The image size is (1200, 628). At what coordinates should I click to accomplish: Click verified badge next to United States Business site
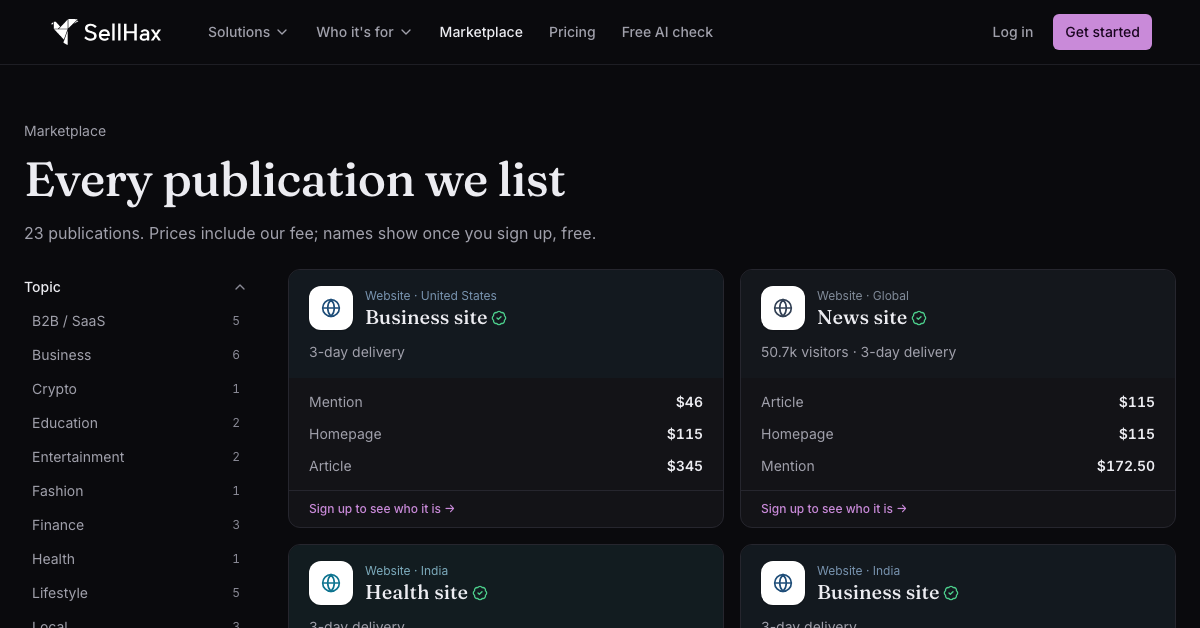click(499, 318)
